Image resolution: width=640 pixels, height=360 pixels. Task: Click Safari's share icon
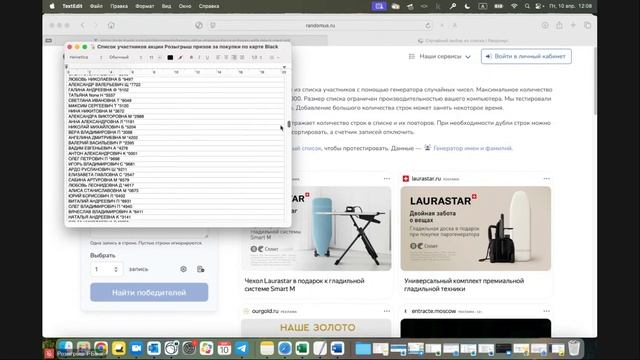click(559, 25)
